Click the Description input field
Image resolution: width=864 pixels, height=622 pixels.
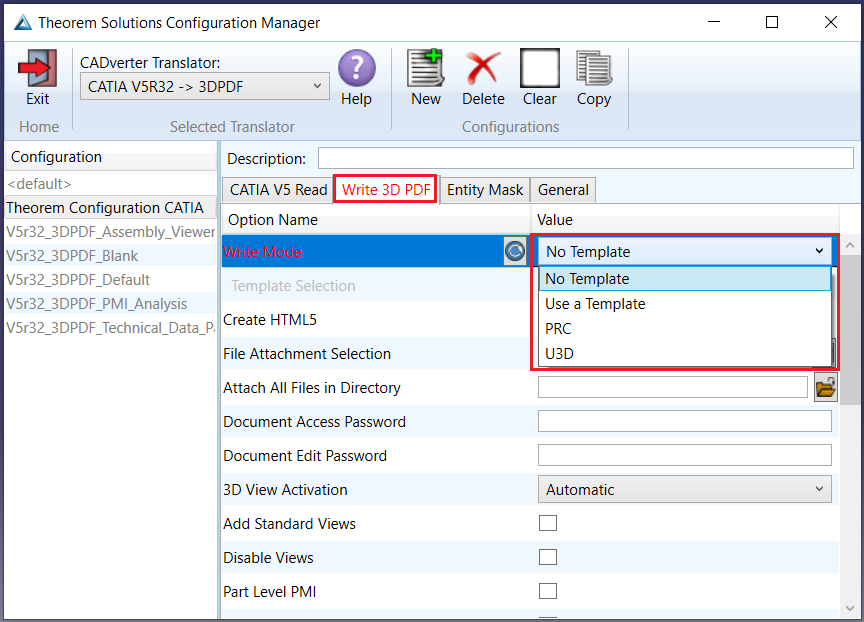[586, 158]
